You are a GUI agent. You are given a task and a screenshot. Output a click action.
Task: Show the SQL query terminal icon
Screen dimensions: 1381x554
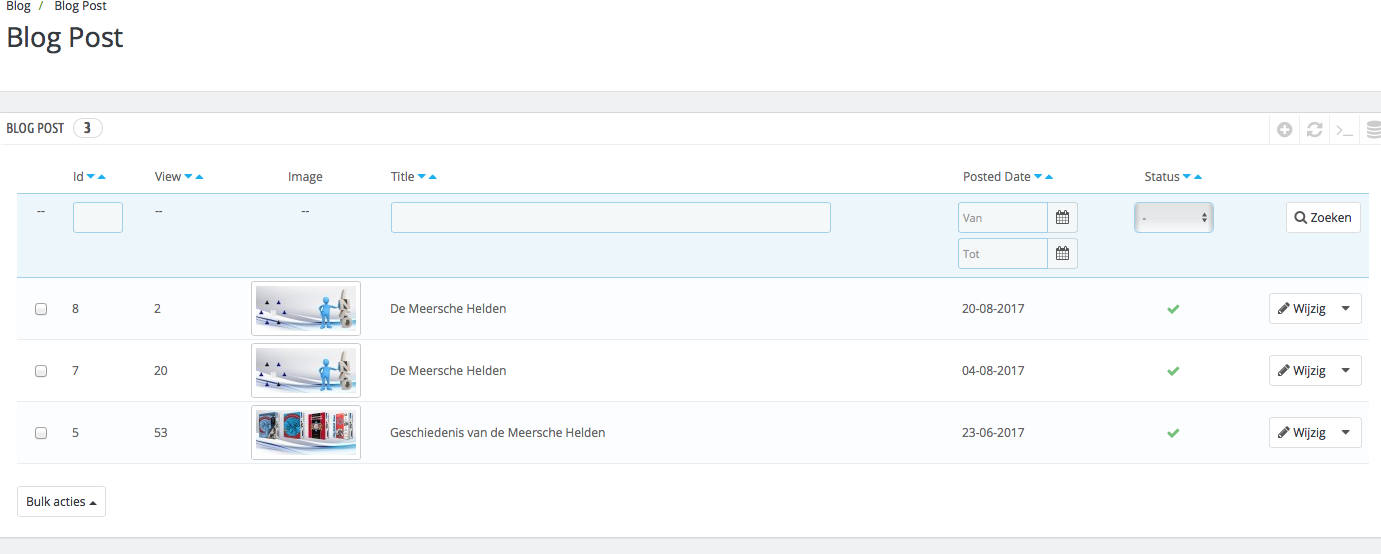click(x=1345, y=129)
